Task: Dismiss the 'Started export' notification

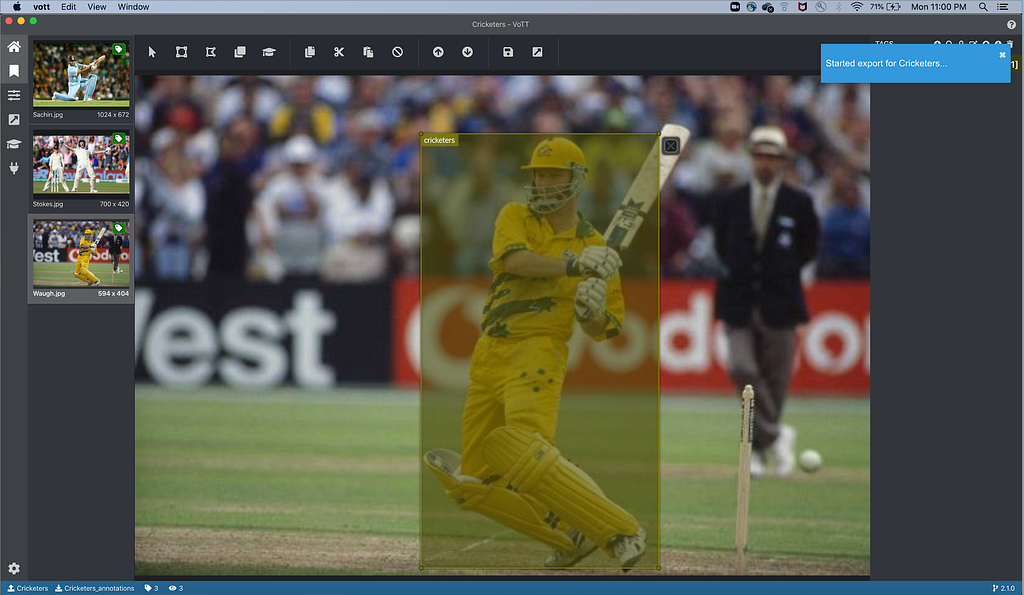Action: click(1002, 55)
